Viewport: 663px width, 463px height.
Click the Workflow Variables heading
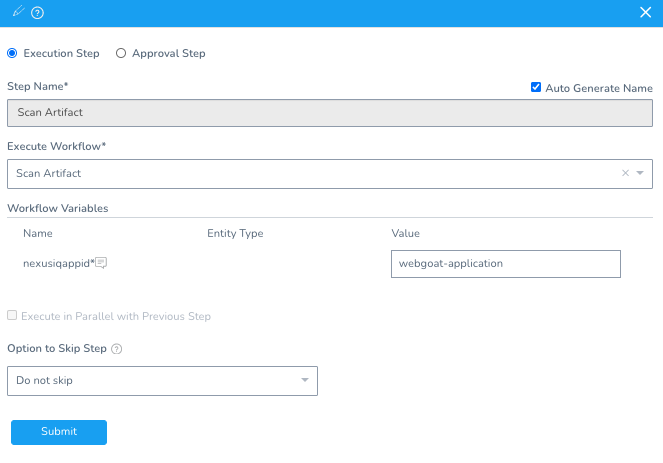(x=58, y=208)
